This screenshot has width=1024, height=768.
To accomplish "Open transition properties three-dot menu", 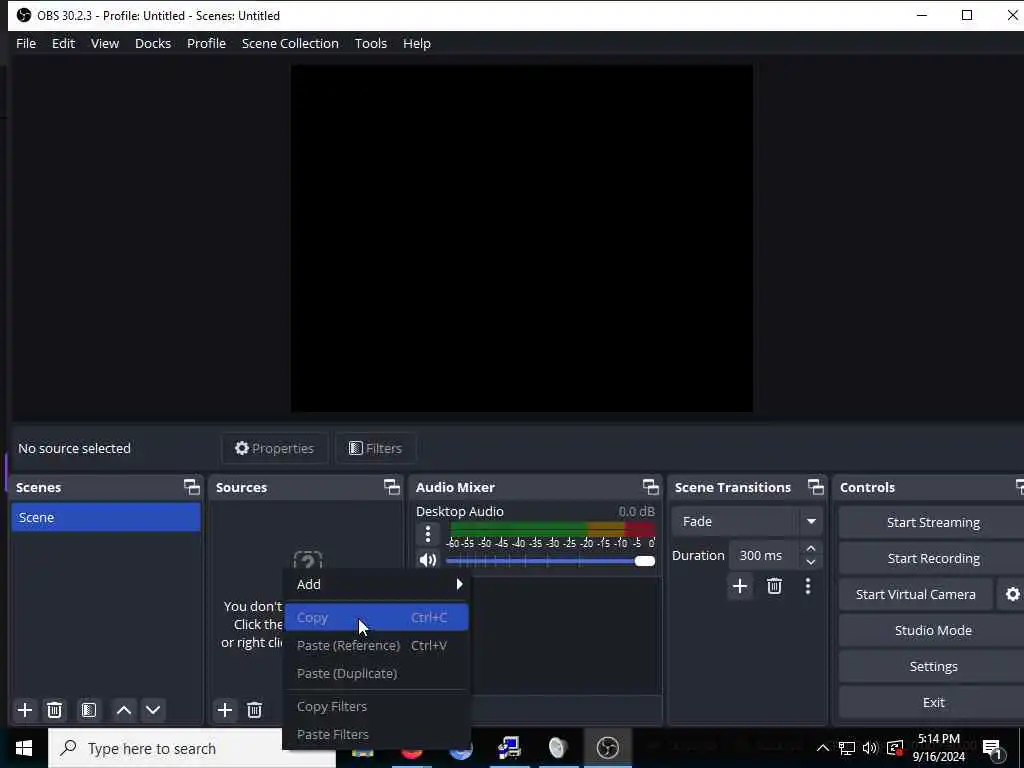I will [808, 586].
